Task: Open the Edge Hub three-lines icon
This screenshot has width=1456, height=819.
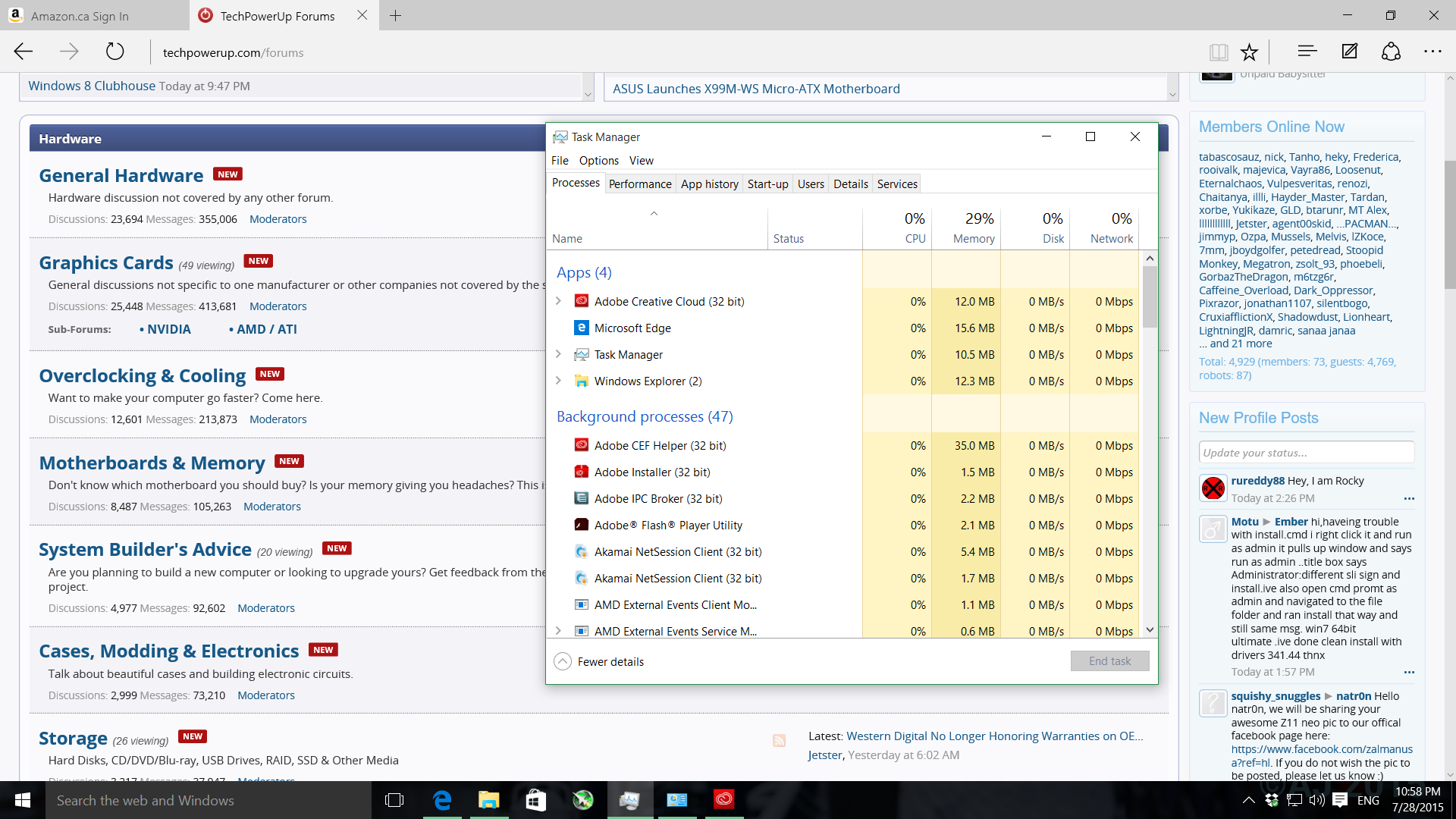Action: point(1307,52)
